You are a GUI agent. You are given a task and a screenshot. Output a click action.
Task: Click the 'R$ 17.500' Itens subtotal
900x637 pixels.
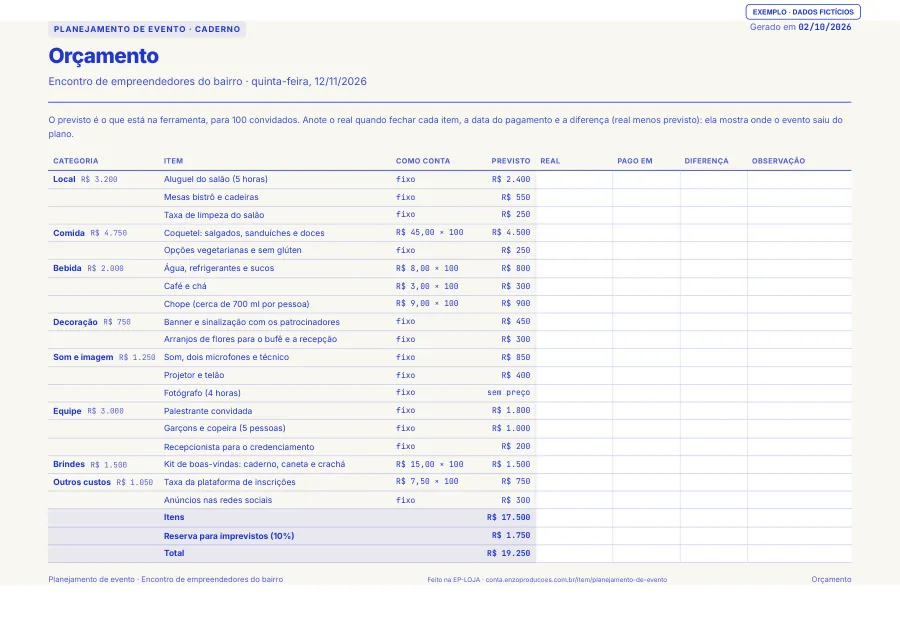point(509,518)
